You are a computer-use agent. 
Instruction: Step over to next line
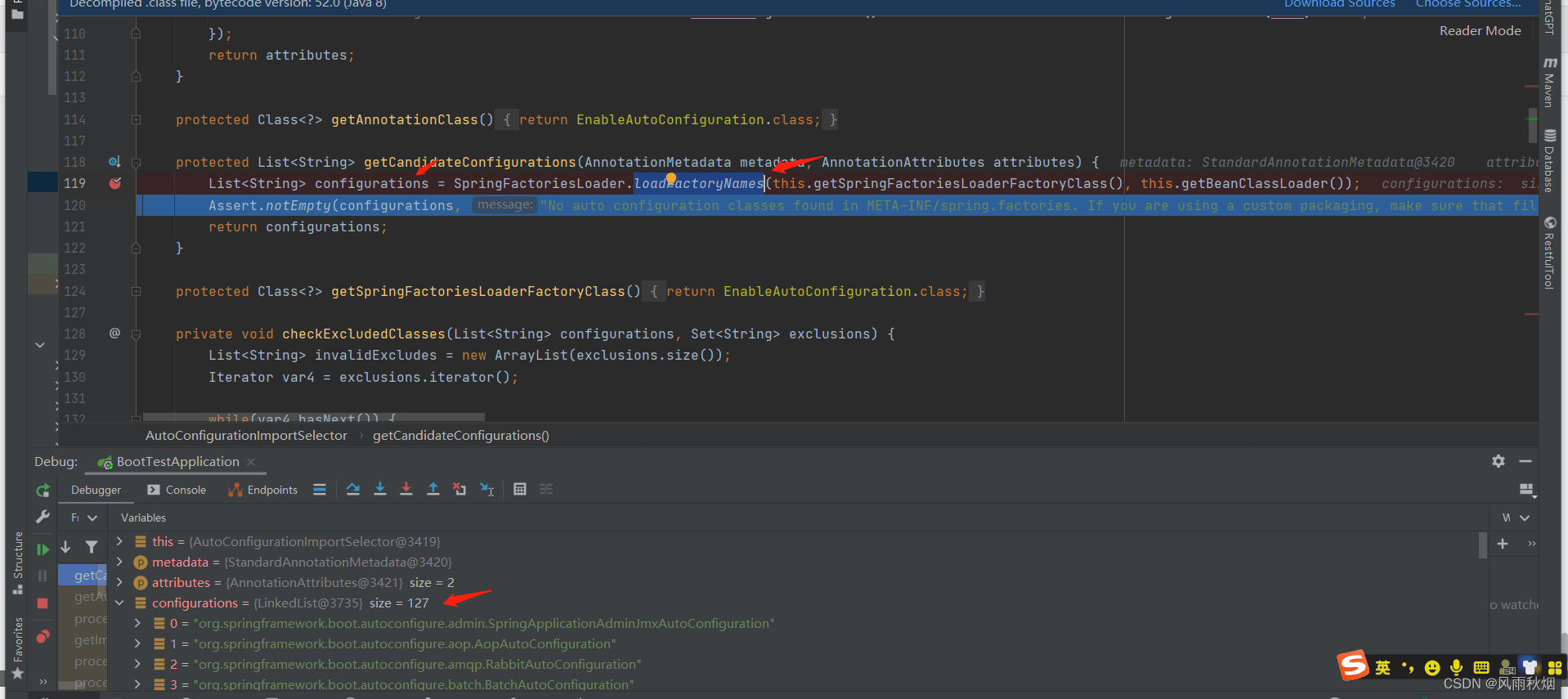pyautogui.click(x=353, y=490)
